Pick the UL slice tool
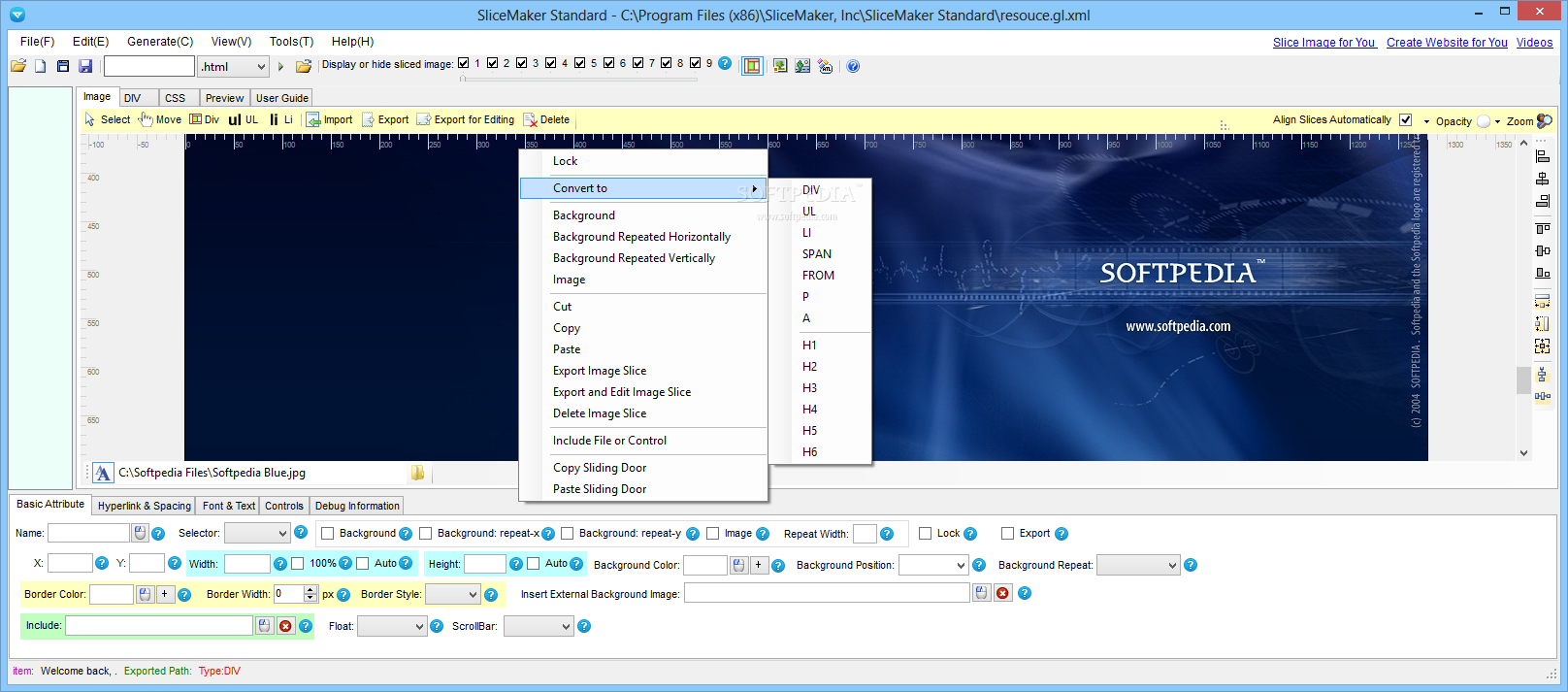Image resolution: width=1568 pixels, height=692 pixels. tap(244, 119)
